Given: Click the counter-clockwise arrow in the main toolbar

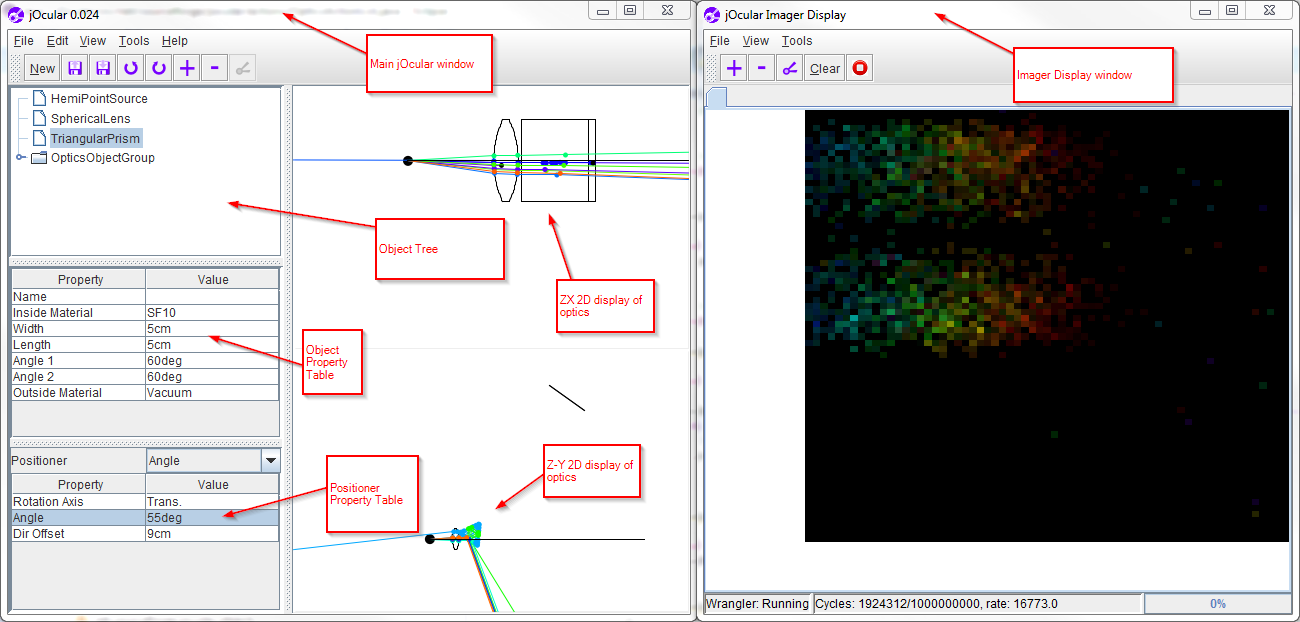Looking at the screenshot, I should click(130, 68).
